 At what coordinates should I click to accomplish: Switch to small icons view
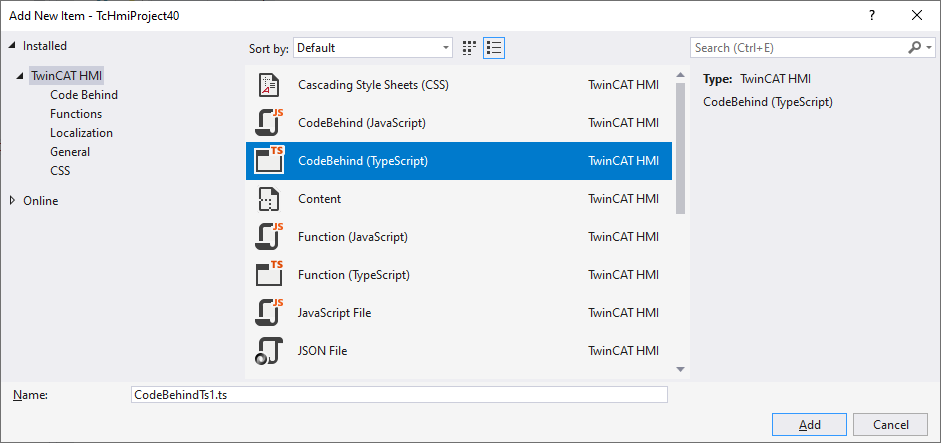tap(469, 48)
